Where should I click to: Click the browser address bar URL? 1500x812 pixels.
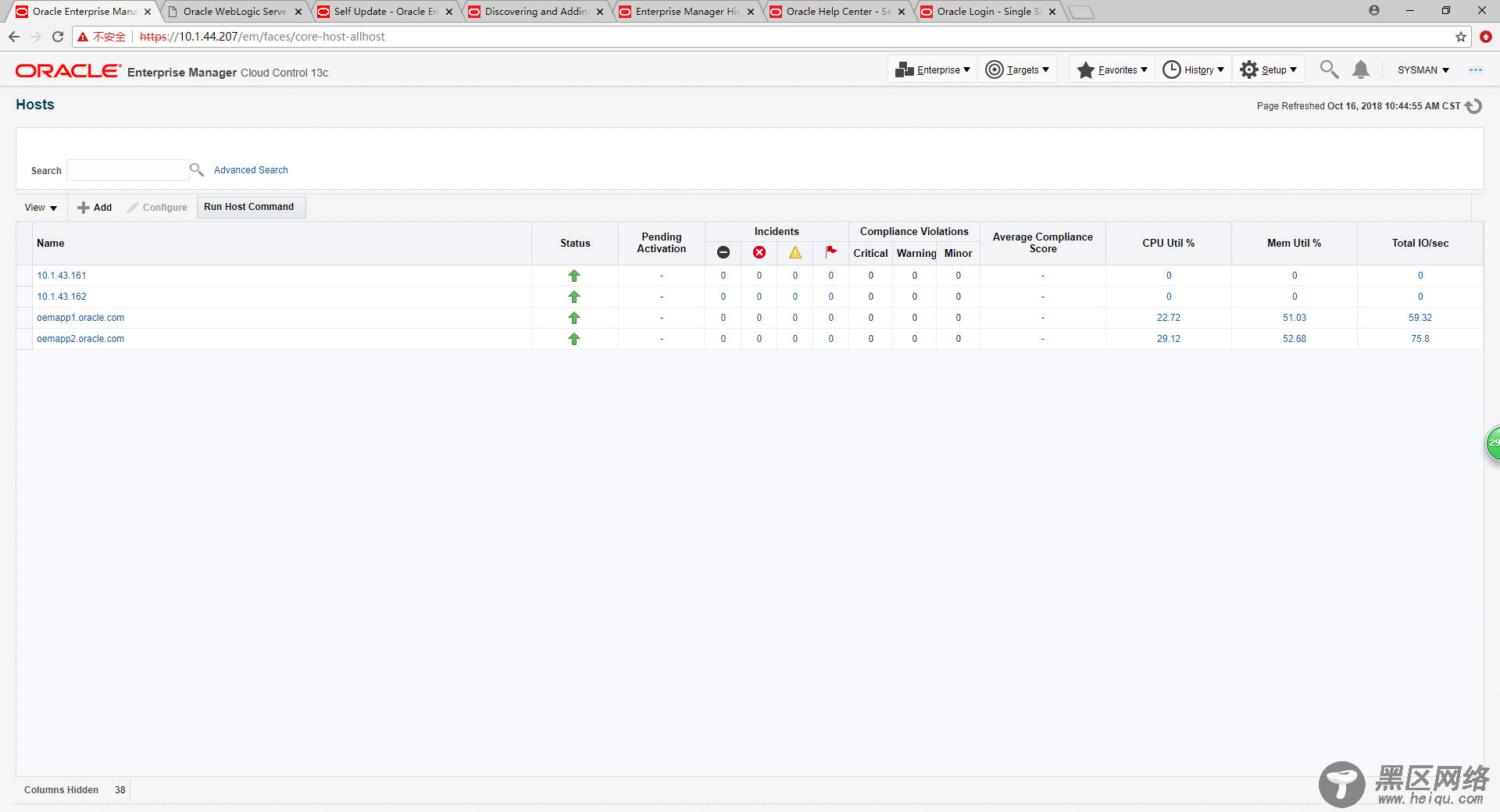[x=262, y=37]
